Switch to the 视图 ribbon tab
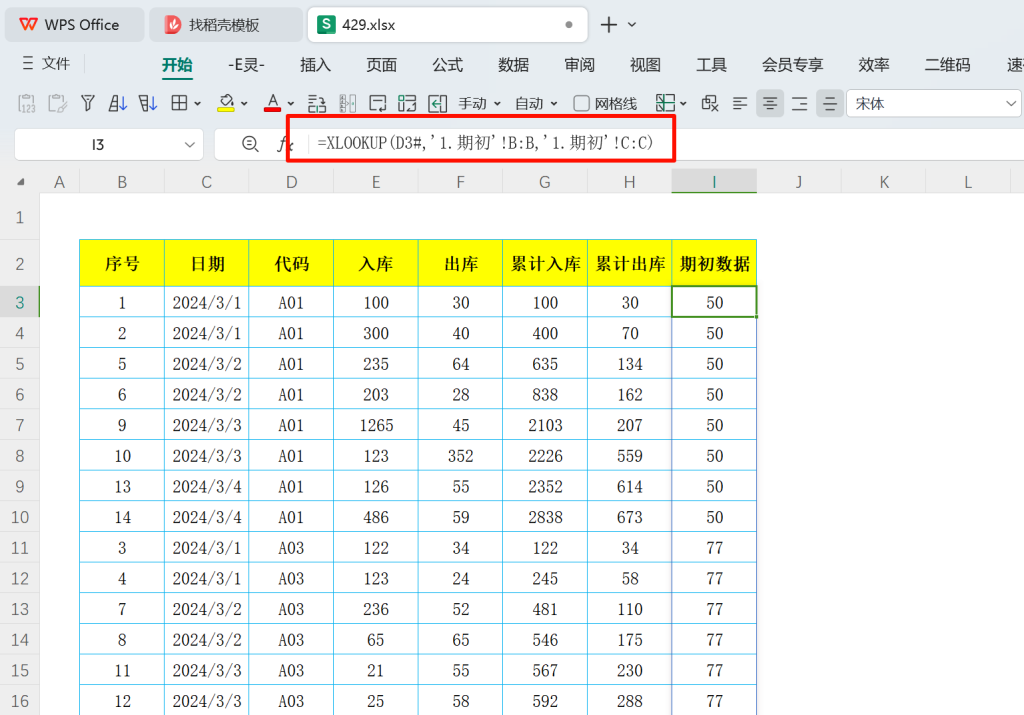The image size is (1024, 715). coord(645,65)
